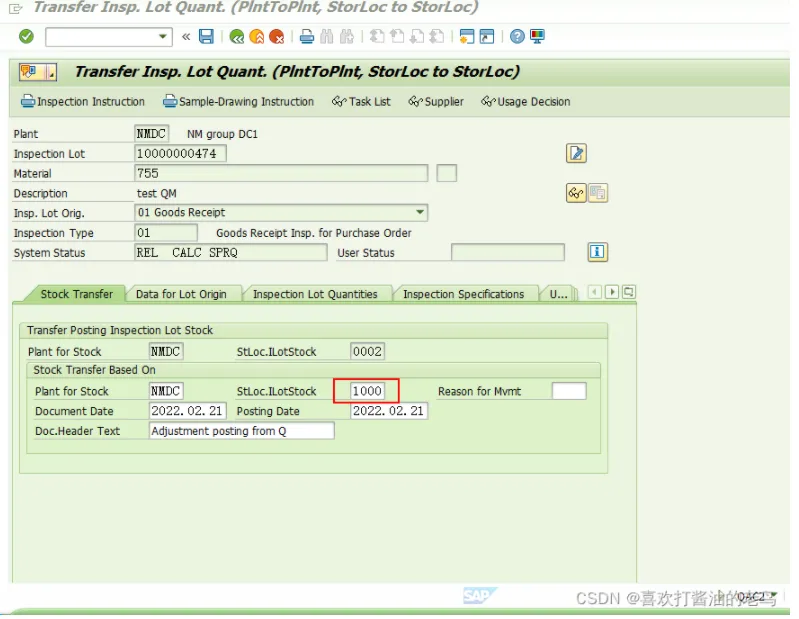This screenshot has height=619, width=799.
Task: Click the tab scroll left arrow
Action: coord(595,292)
